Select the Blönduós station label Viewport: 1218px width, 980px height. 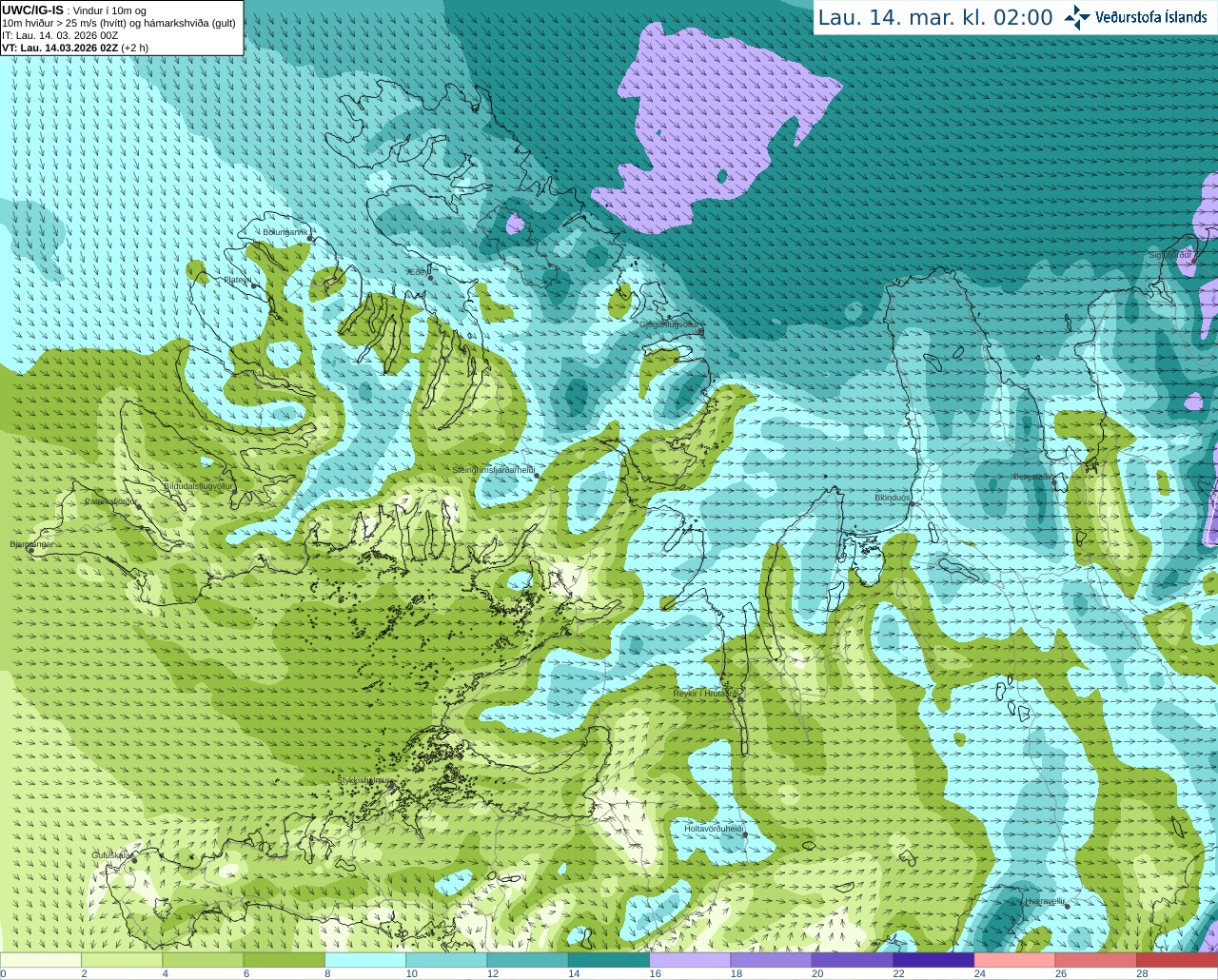click(893, 498)
